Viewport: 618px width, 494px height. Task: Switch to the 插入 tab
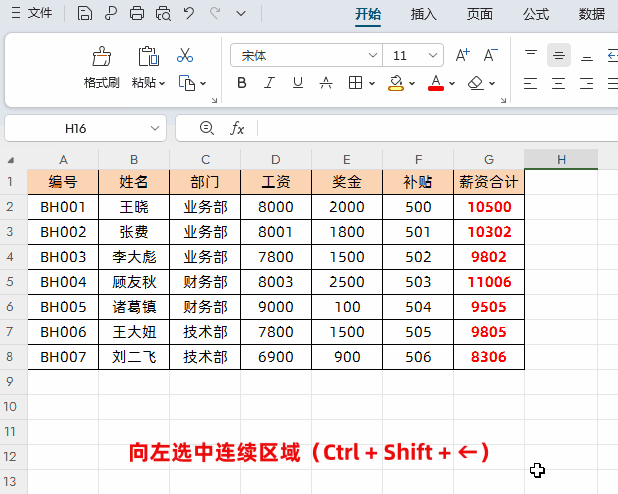click(x=424, y=15)
